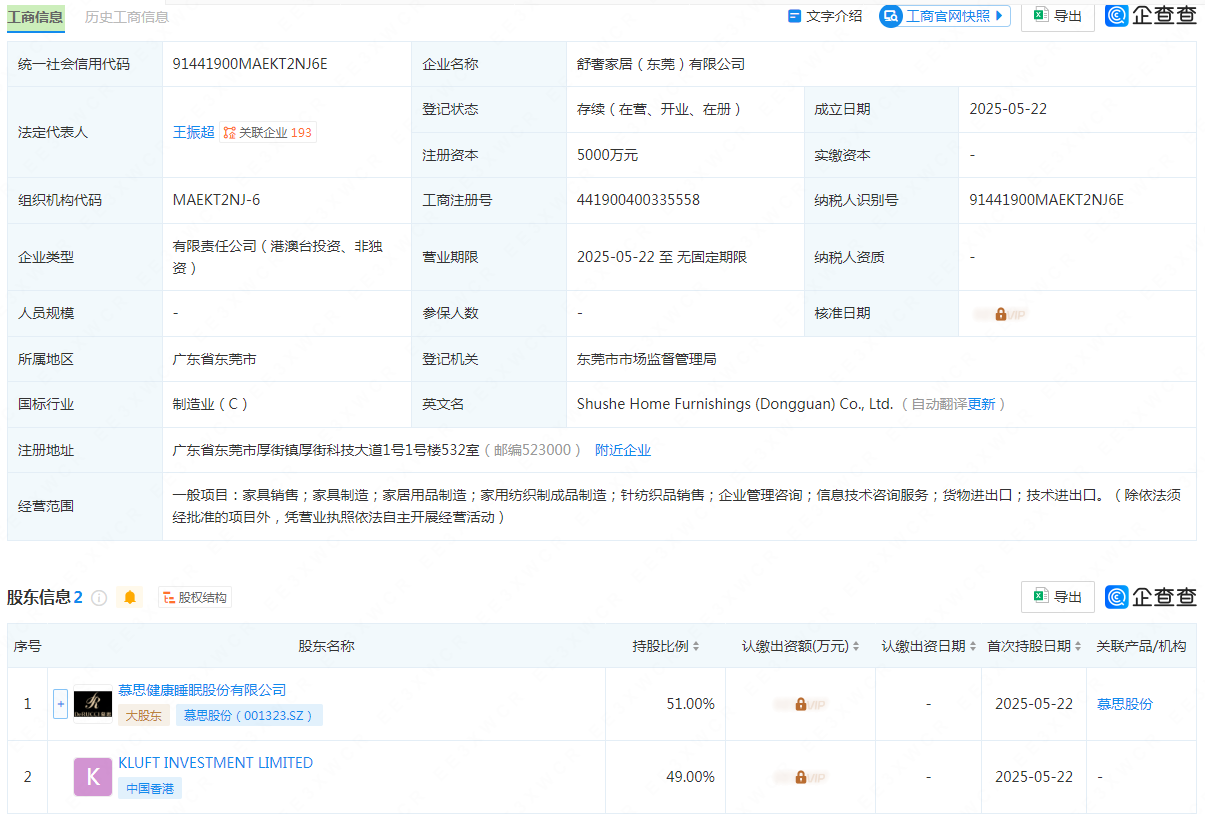The width and height of the screenshot is (1205, 814).
Task: Select 51.00% shareholding value
Action: pyautogui.click(x=691, y=704)
